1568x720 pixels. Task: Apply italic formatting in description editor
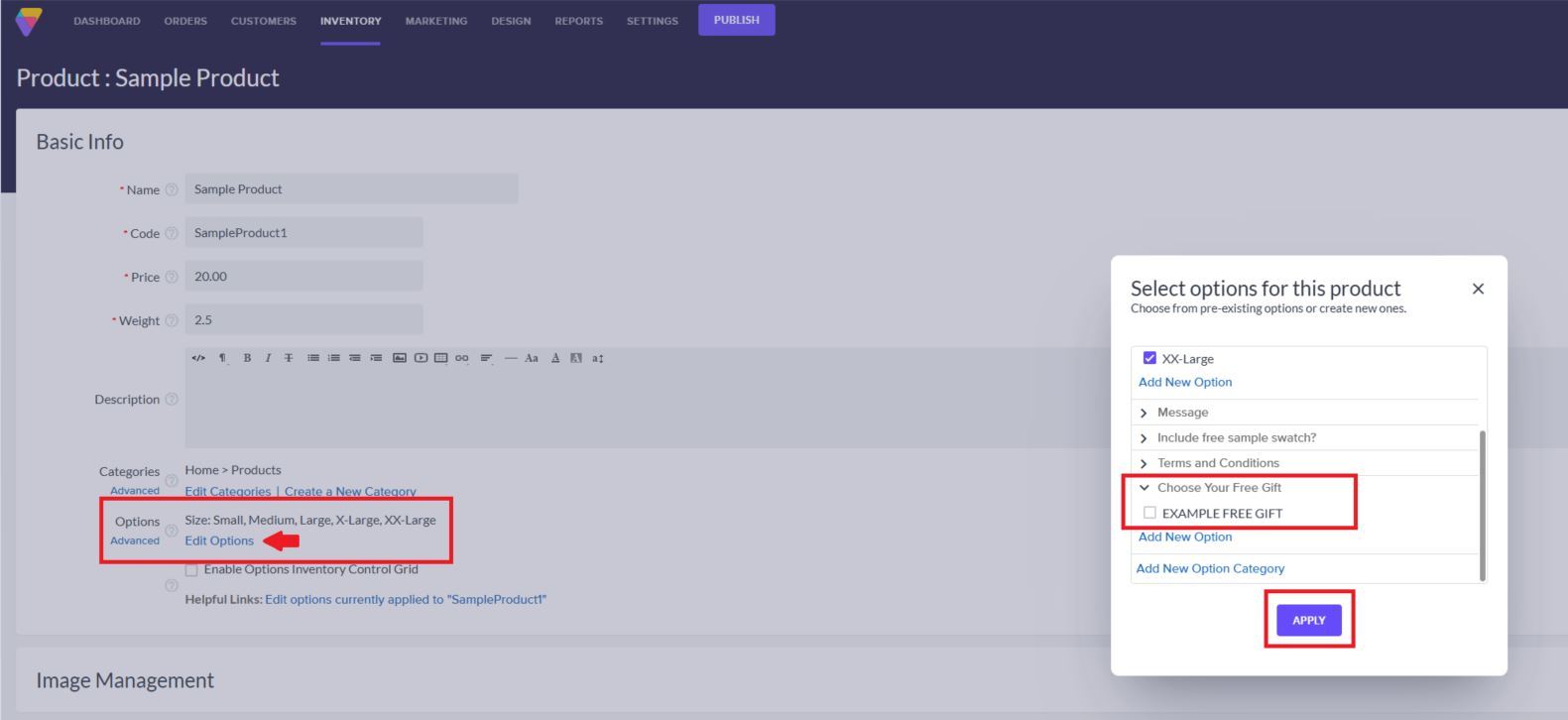tap(268, 358)
